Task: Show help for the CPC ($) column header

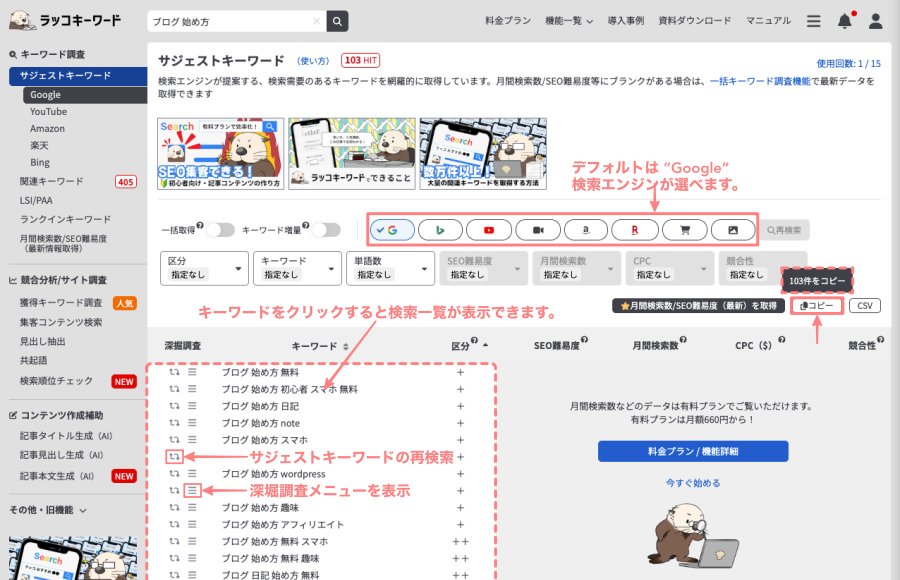Action: click(x=782, y=340)
